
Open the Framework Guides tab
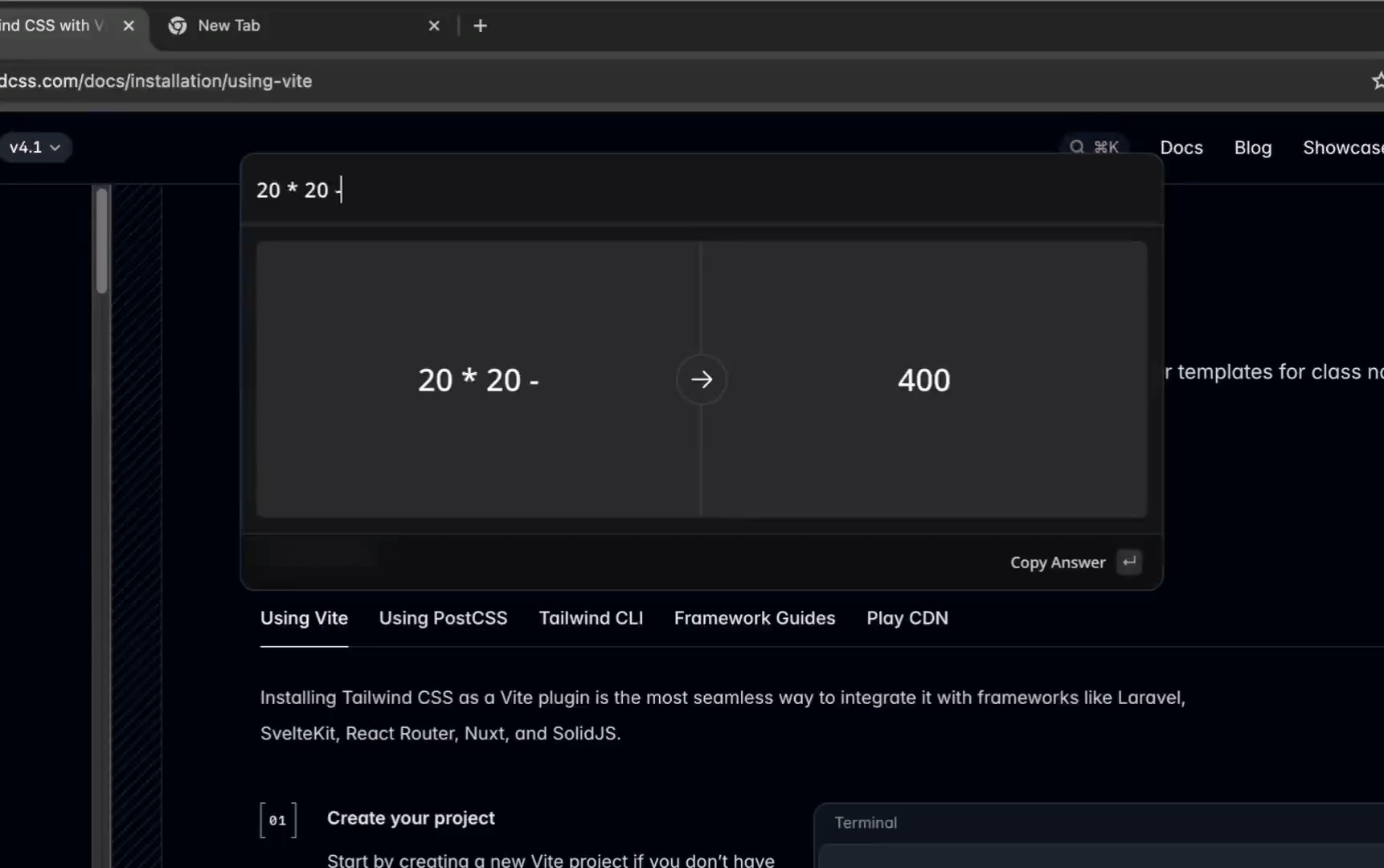(x=754, y=618)
